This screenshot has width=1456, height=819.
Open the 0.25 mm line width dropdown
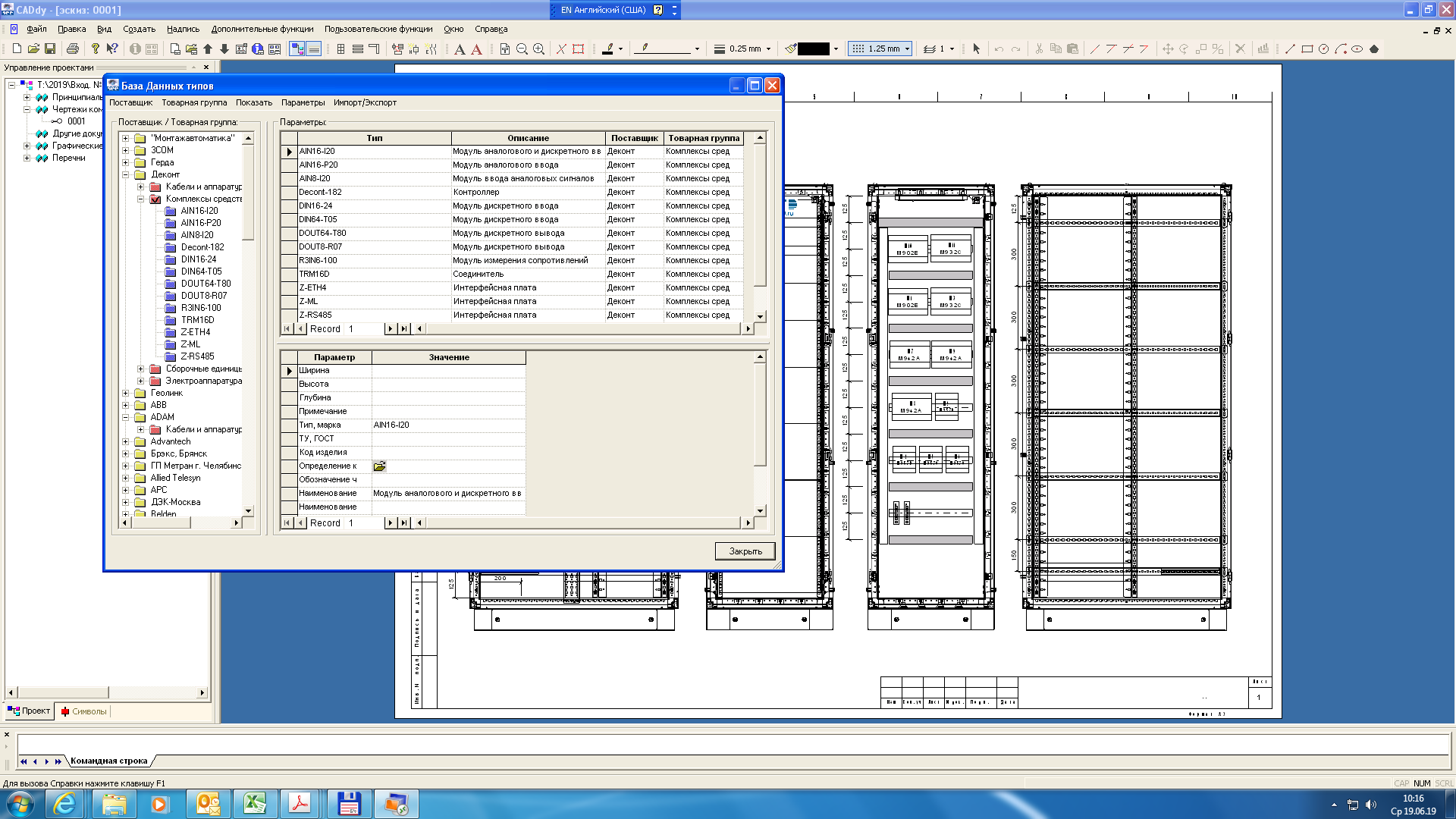point(768,49)
